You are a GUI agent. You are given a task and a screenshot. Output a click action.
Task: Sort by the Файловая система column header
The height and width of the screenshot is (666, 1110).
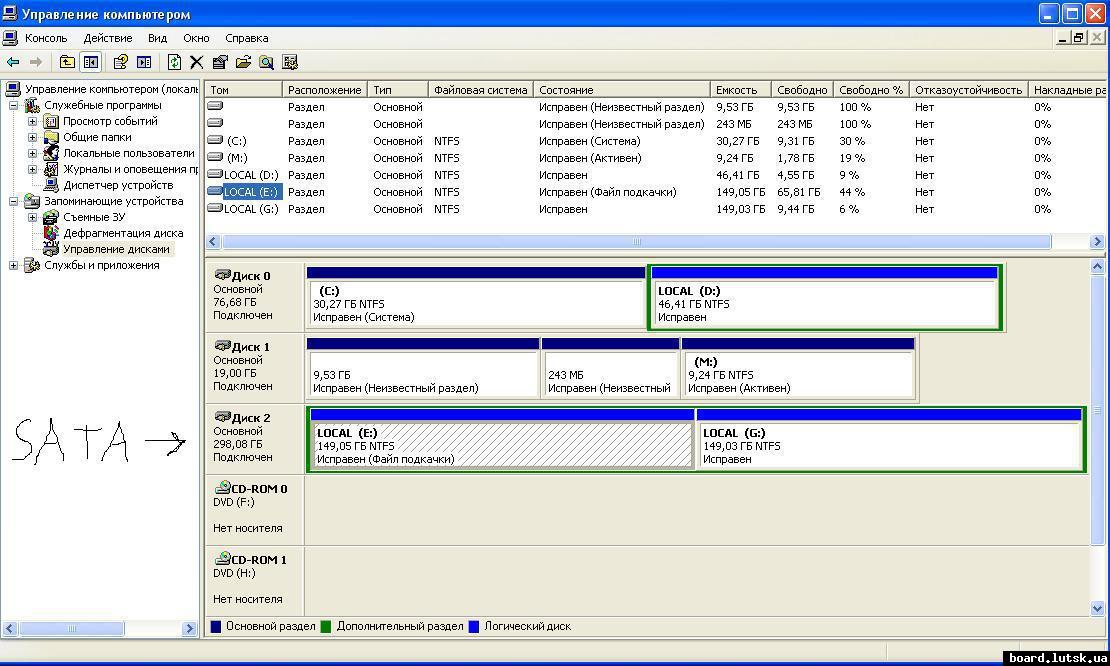pos(480,90)
